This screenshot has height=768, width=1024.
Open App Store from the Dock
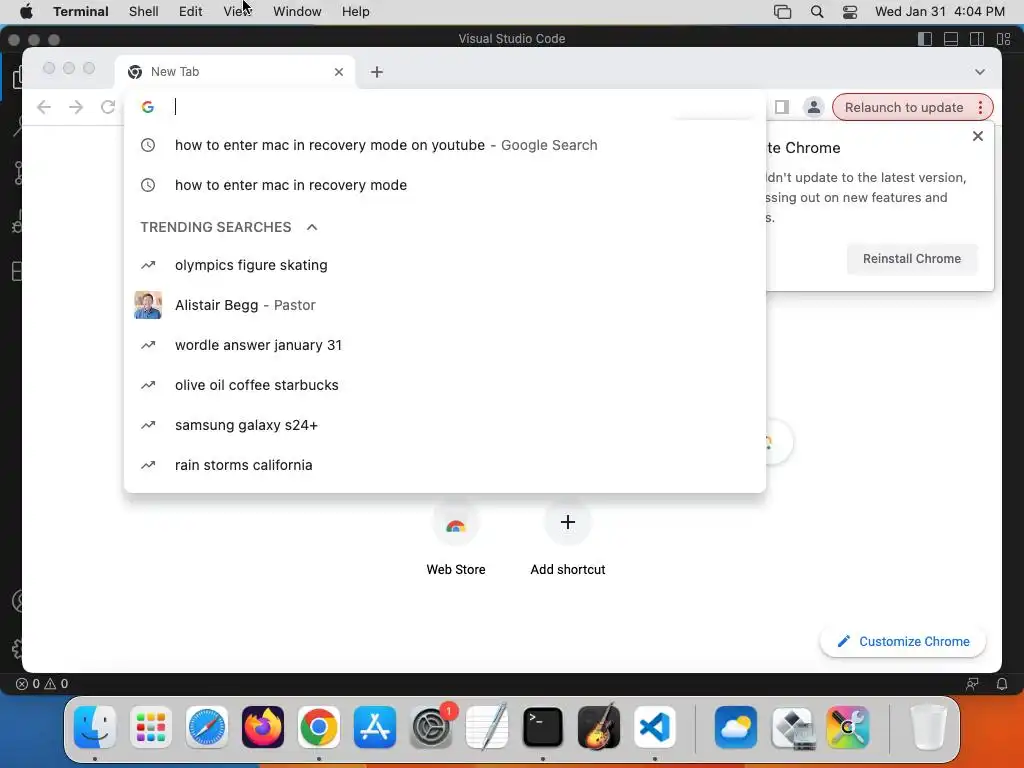[x=375, y=727]
